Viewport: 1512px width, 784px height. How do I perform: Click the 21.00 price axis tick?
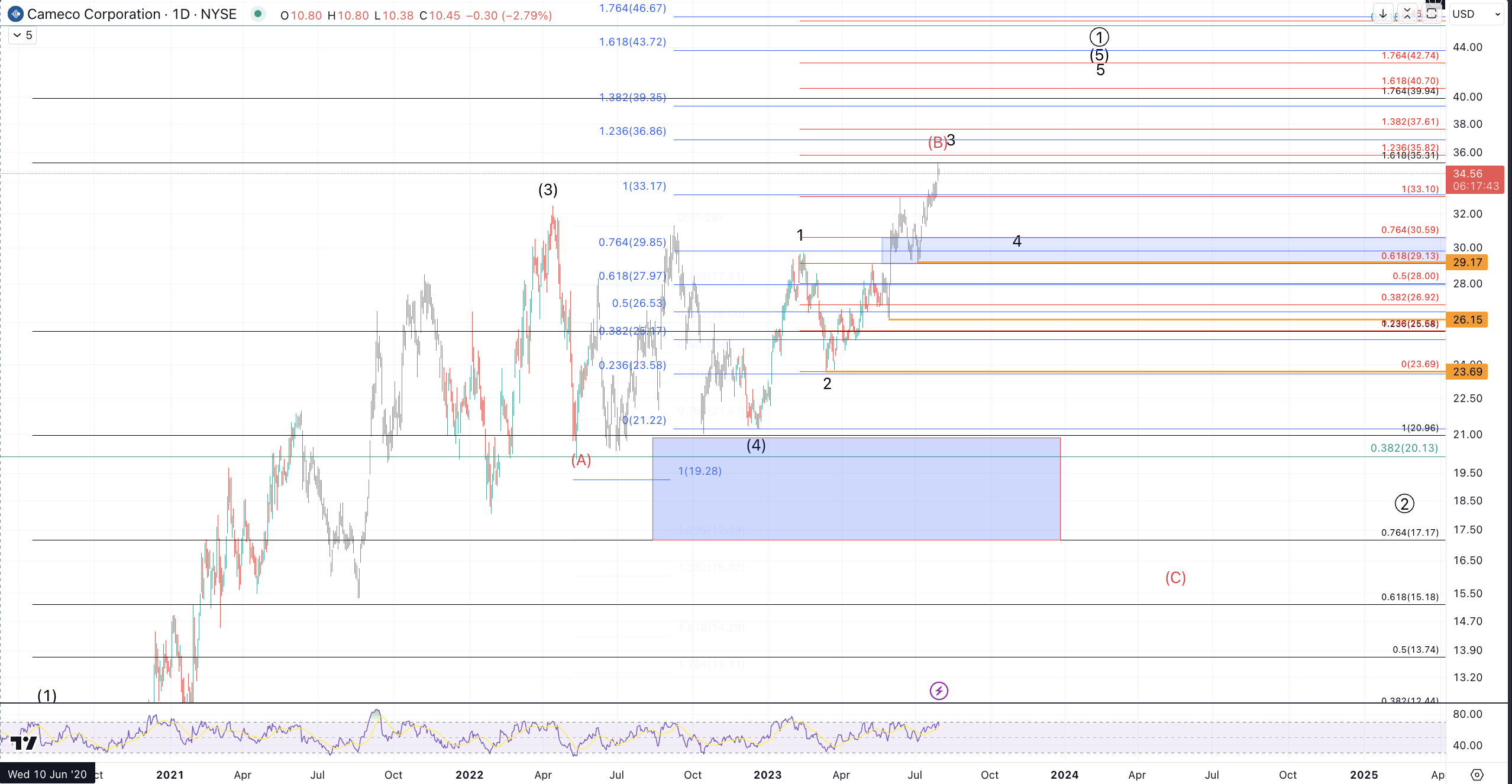click(x=1468, y=435)
